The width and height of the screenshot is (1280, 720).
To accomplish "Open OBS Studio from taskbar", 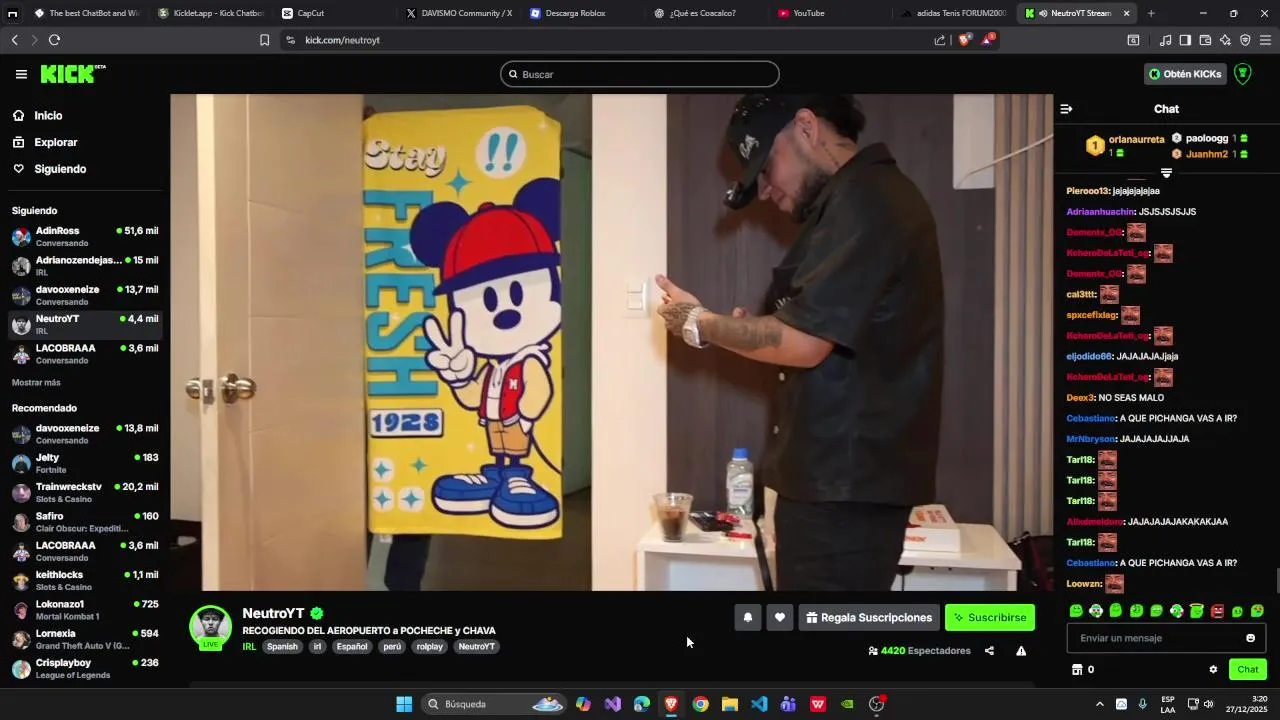I will pyautogui.click(x=877, y=704).
